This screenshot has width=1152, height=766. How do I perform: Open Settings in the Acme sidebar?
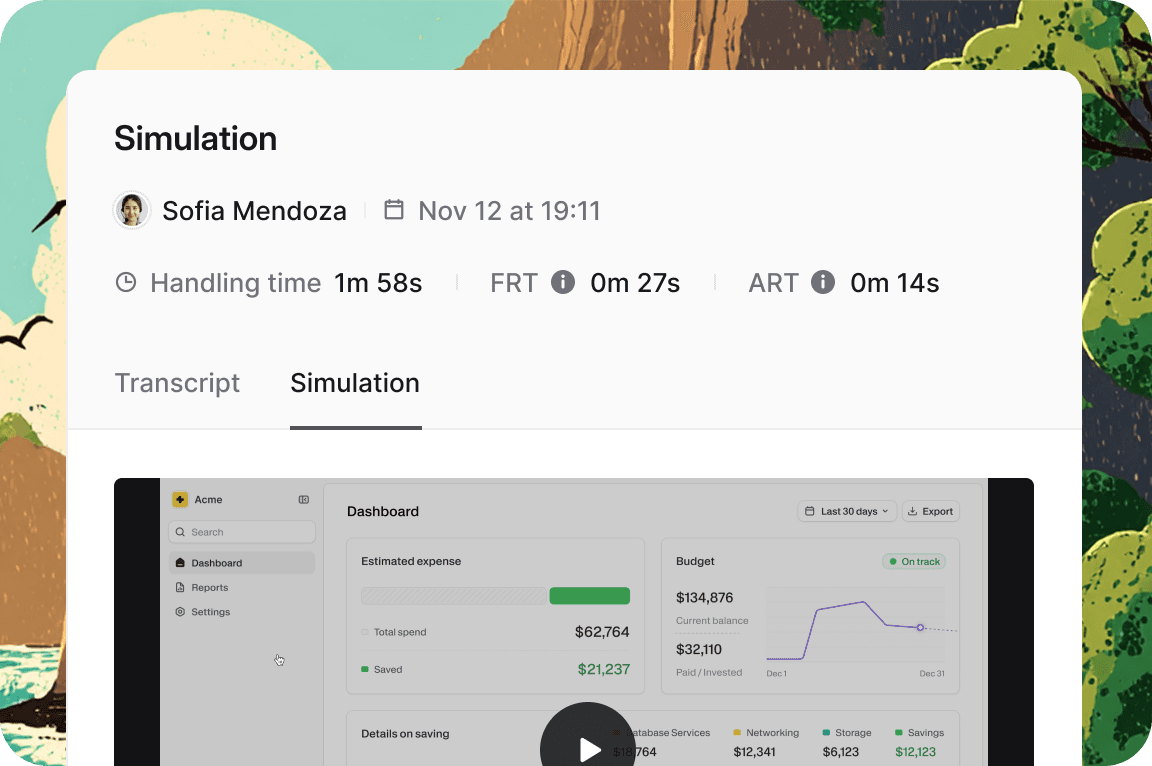point(242,612)
